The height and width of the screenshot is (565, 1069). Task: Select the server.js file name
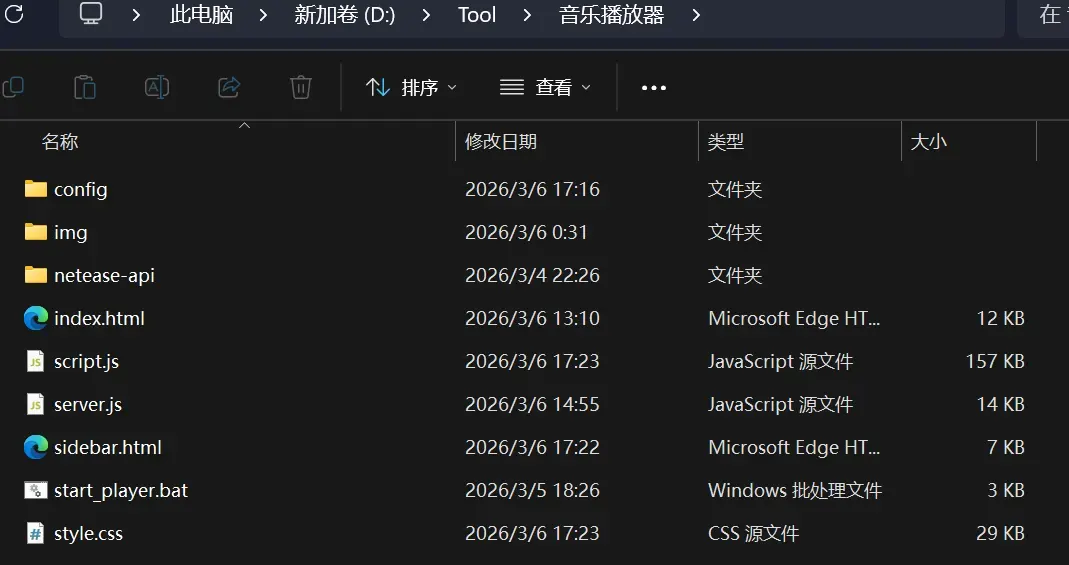[x=88, y=404]
